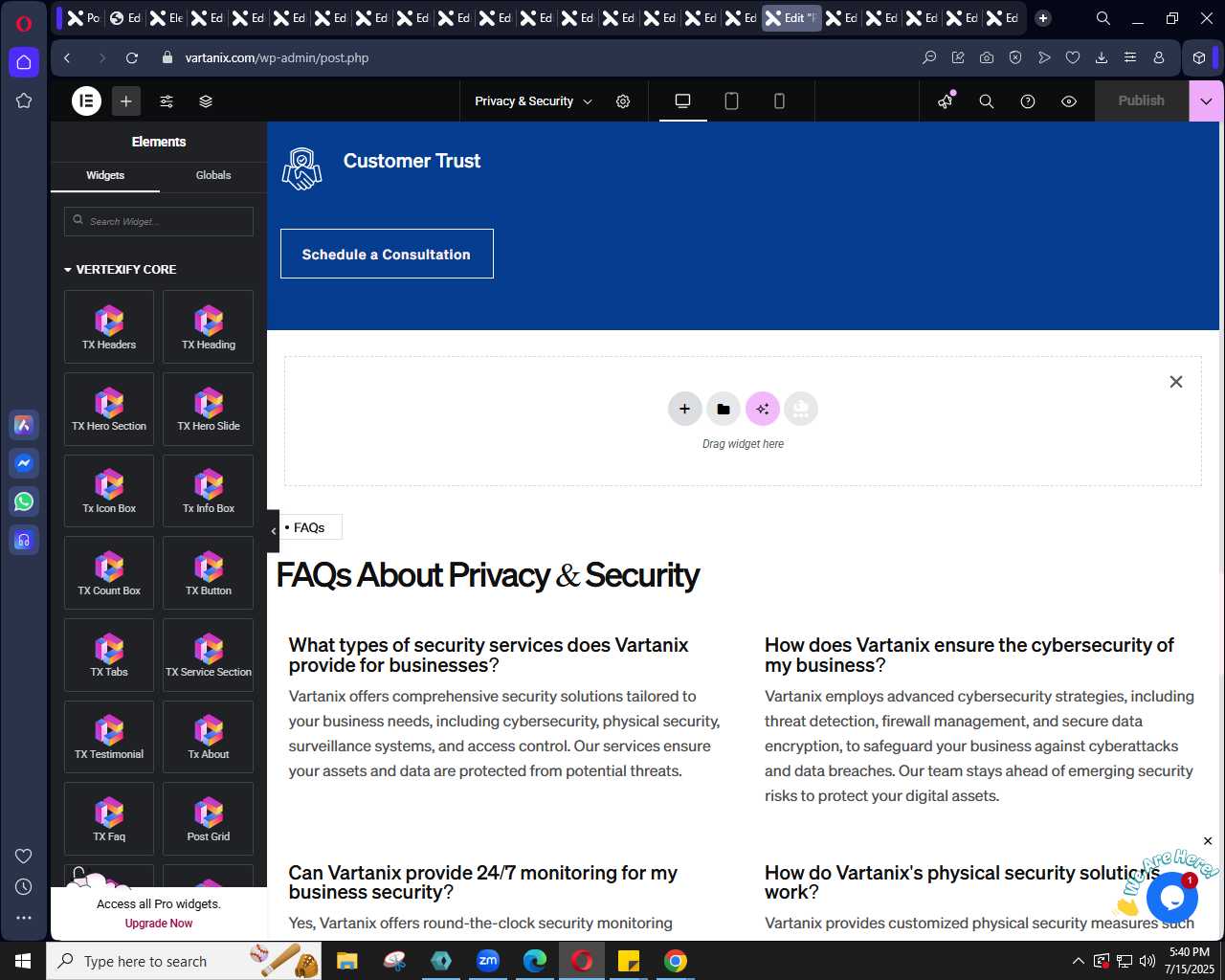Switch to desktop preview mode
The image size is (1225, 980).
pos(683,100)
